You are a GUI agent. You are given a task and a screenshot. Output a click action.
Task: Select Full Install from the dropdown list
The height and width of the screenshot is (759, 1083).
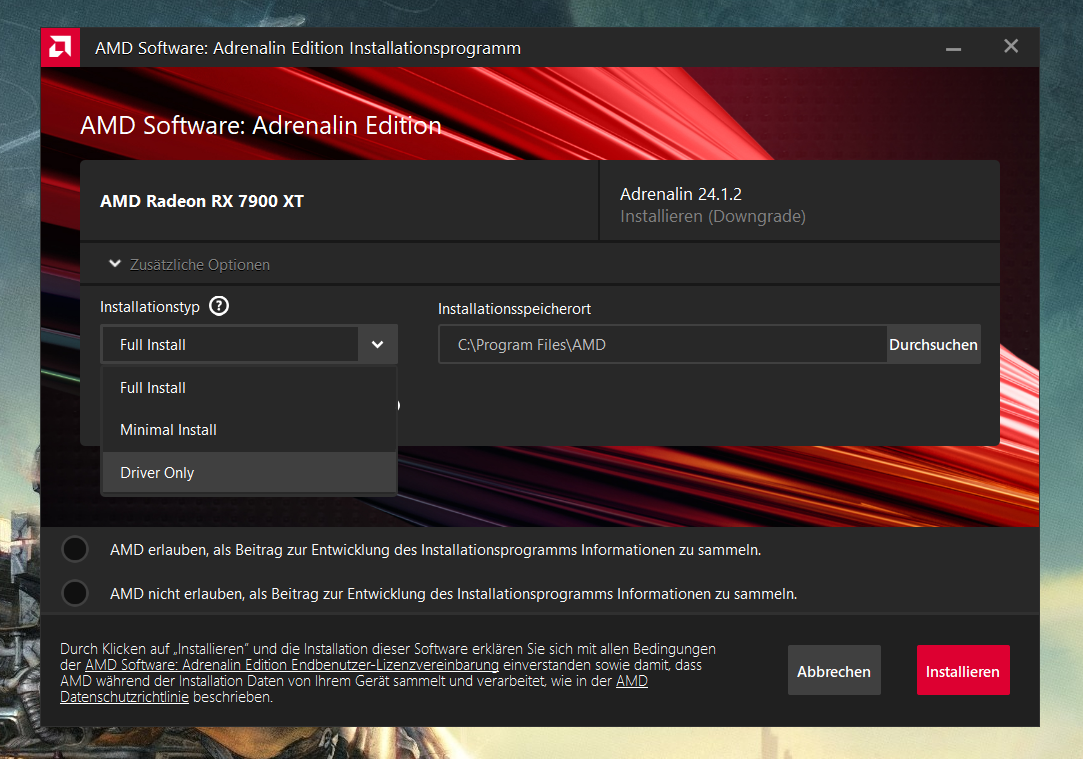tap(152, 387)
